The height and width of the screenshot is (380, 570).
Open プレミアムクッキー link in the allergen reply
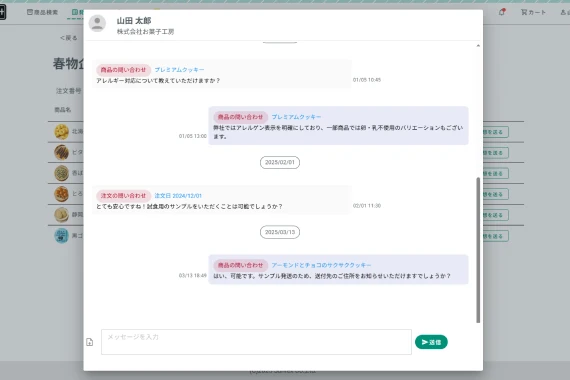296,117
